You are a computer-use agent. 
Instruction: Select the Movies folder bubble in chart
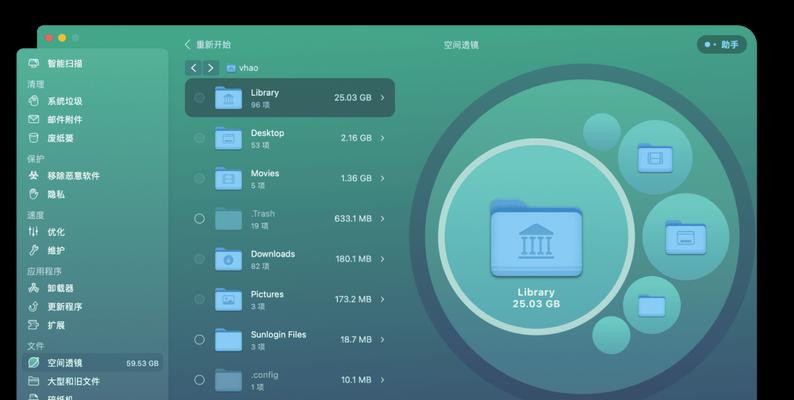[655, 157]
